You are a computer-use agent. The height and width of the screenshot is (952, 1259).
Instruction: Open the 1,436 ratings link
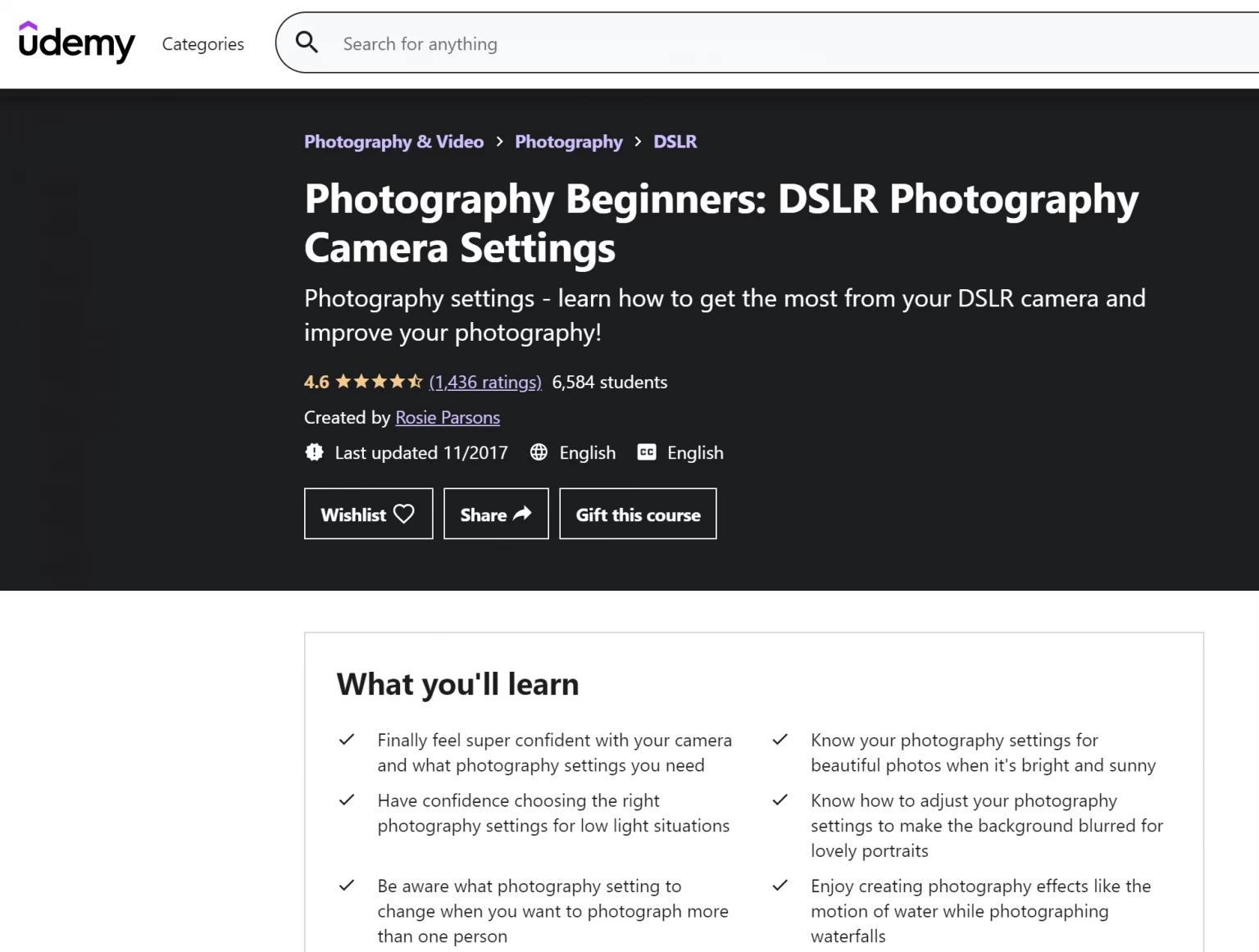point(485,382)
